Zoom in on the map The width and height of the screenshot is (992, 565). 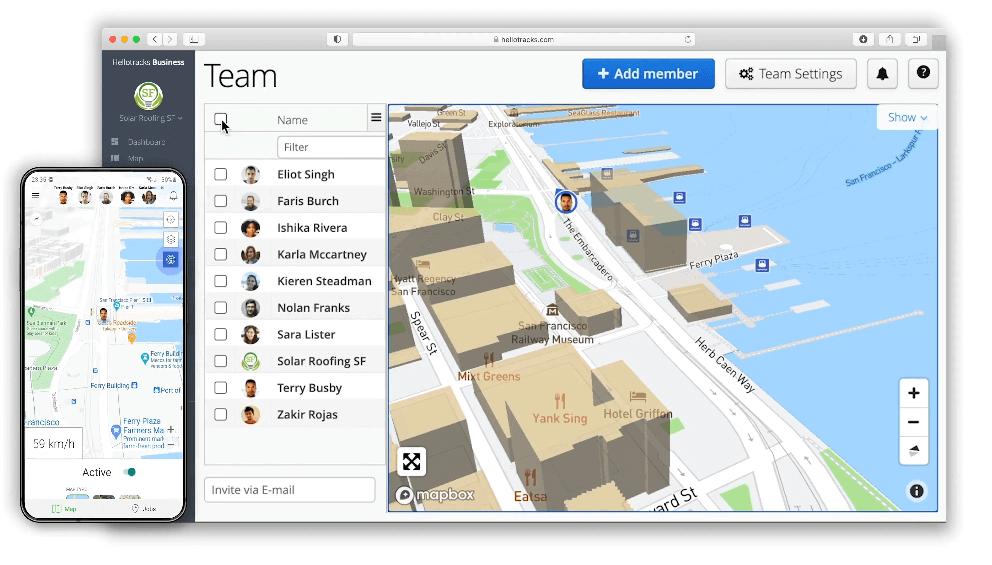(x=913, y=394)
